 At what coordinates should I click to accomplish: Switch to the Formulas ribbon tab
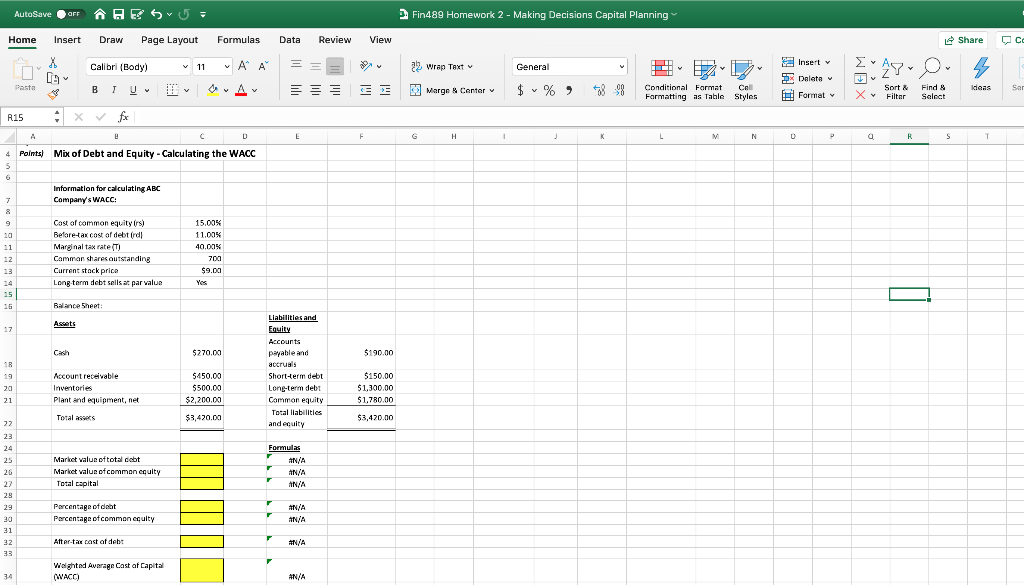(238, 40)
